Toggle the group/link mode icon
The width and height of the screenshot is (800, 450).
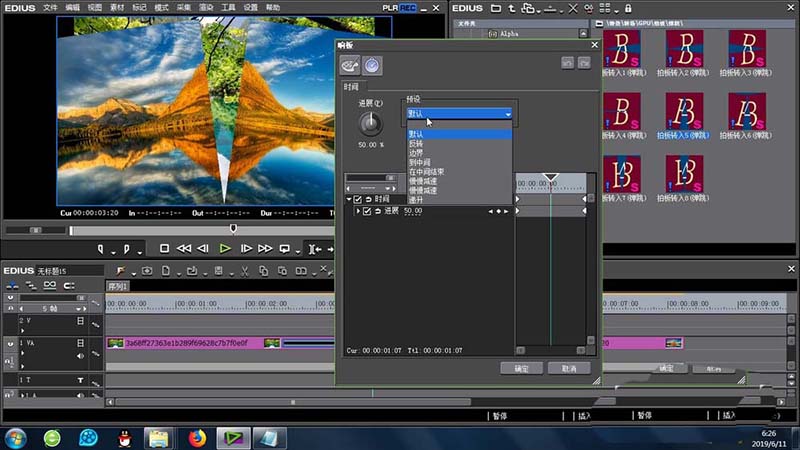49,285
